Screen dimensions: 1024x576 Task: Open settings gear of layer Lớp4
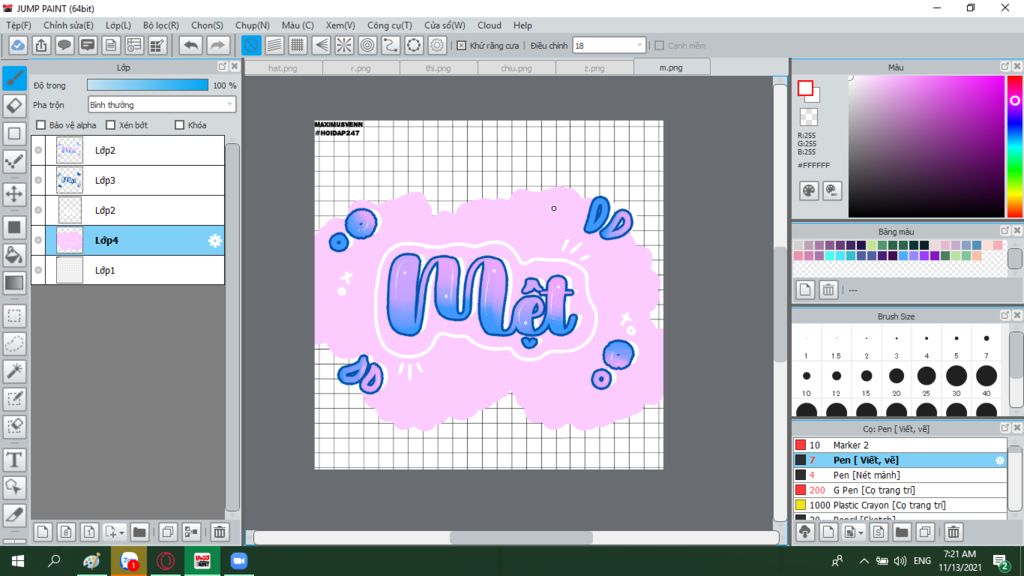click(215, 240)
